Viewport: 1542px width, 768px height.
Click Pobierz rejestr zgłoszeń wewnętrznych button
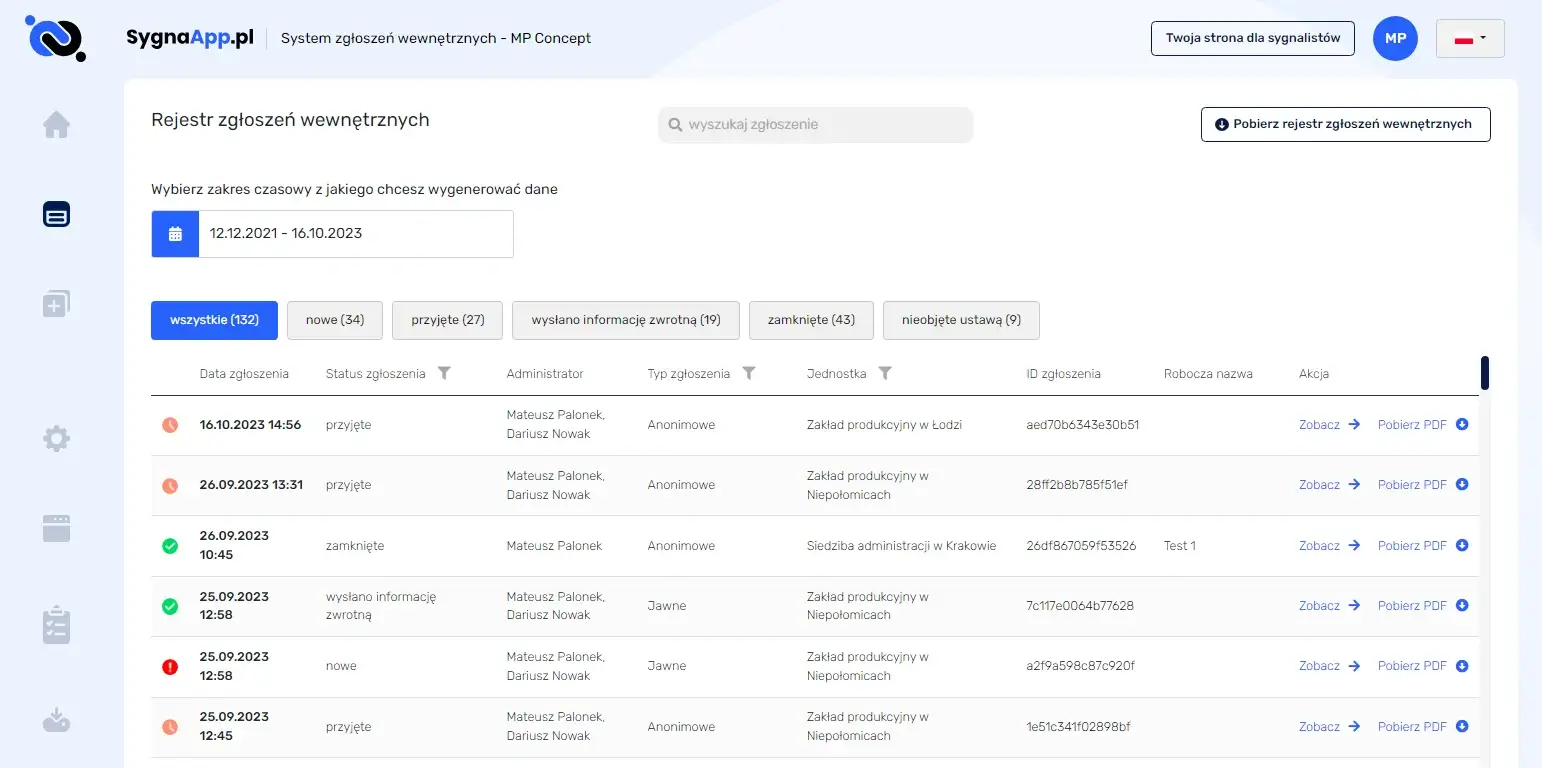point(1345,125)
